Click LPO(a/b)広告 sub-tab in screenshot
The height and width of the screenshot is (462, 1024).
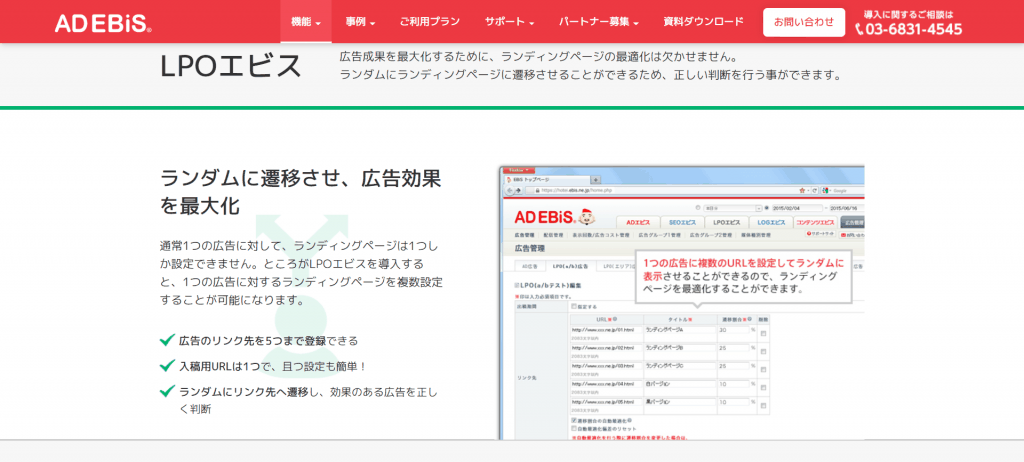[570, 267]
